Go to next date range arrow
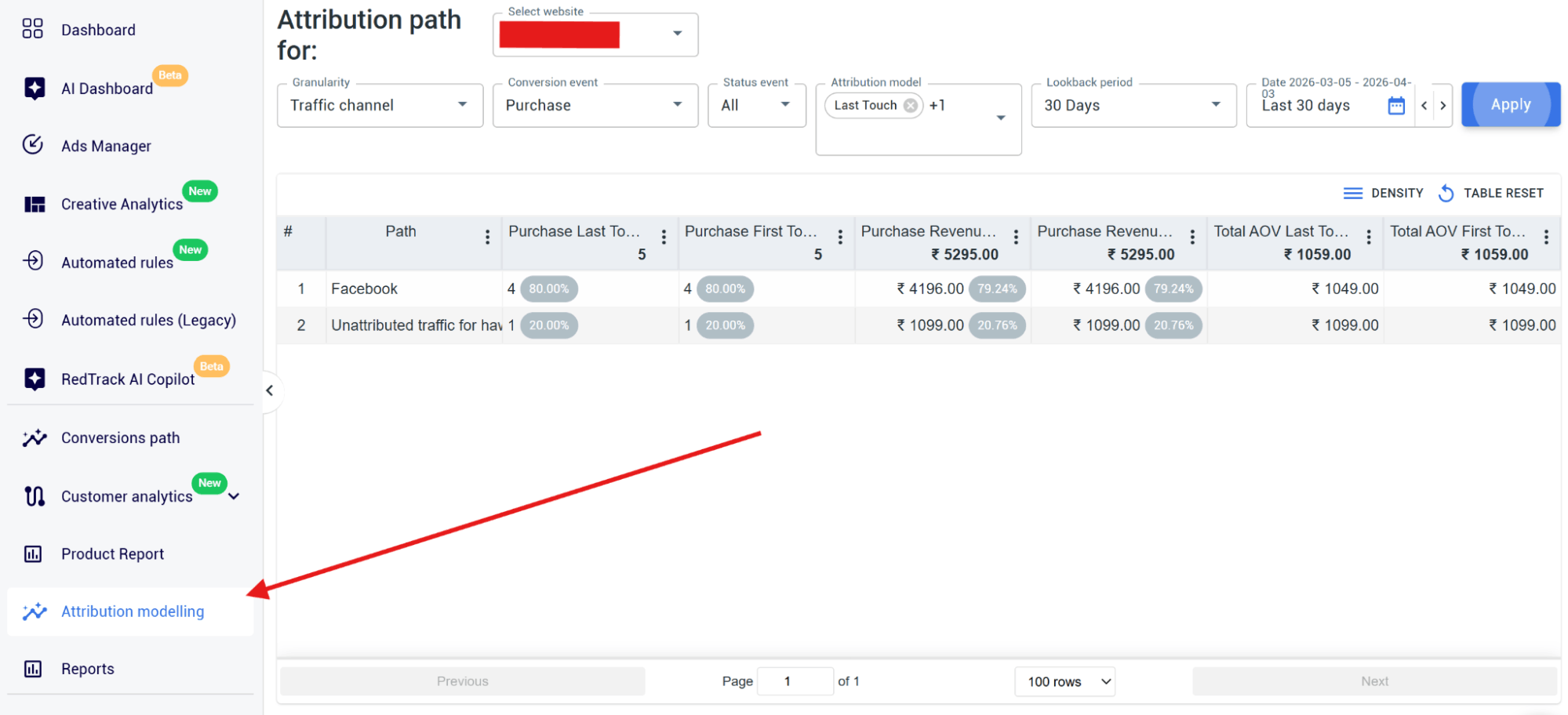1568x715 pixels. (x=1443, y=106)
